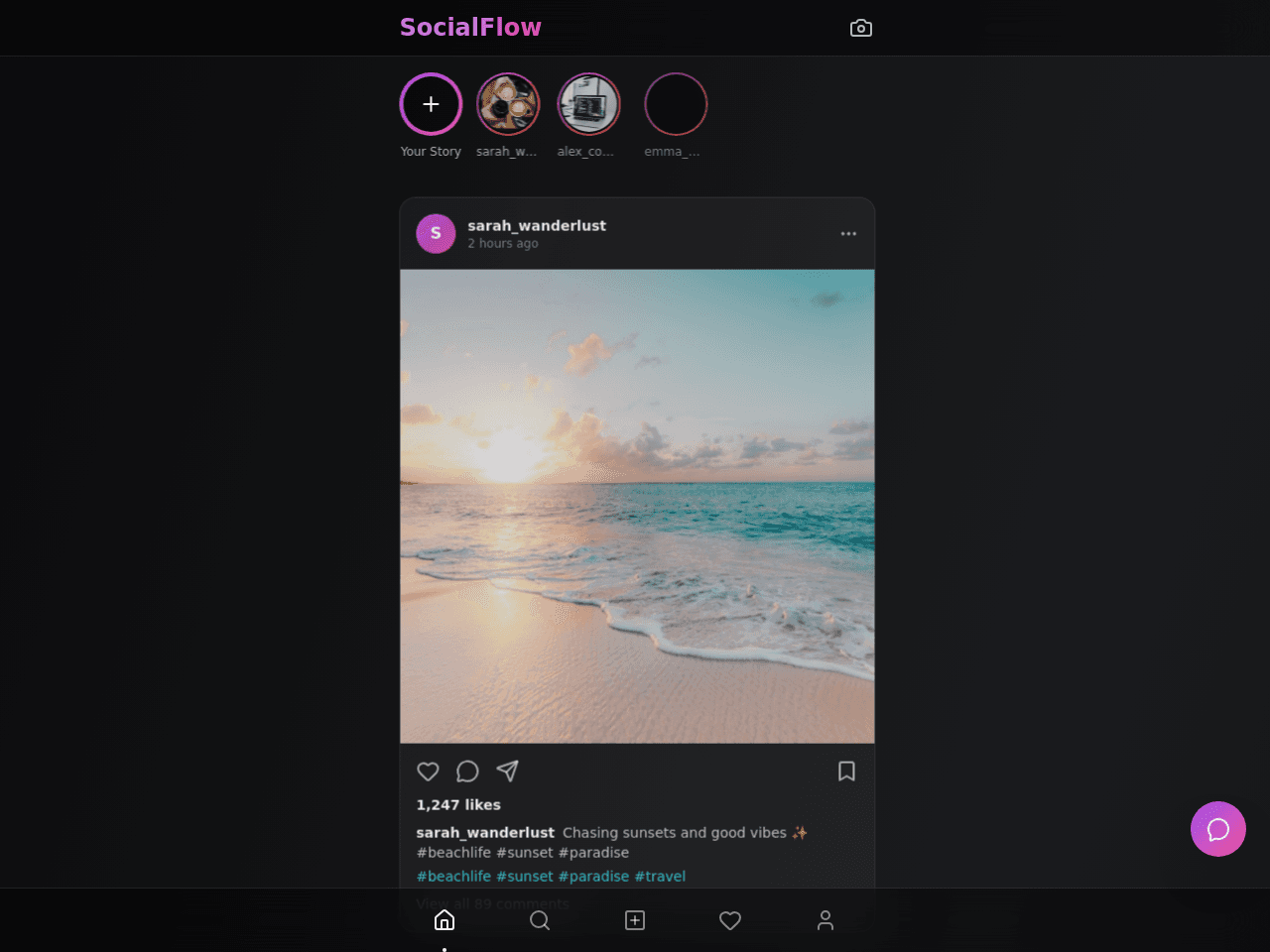Image resolution: width=1270 pixels, height=952 pixels.
Task: Open the floating pink chat button
Action: pos(1218,829)
